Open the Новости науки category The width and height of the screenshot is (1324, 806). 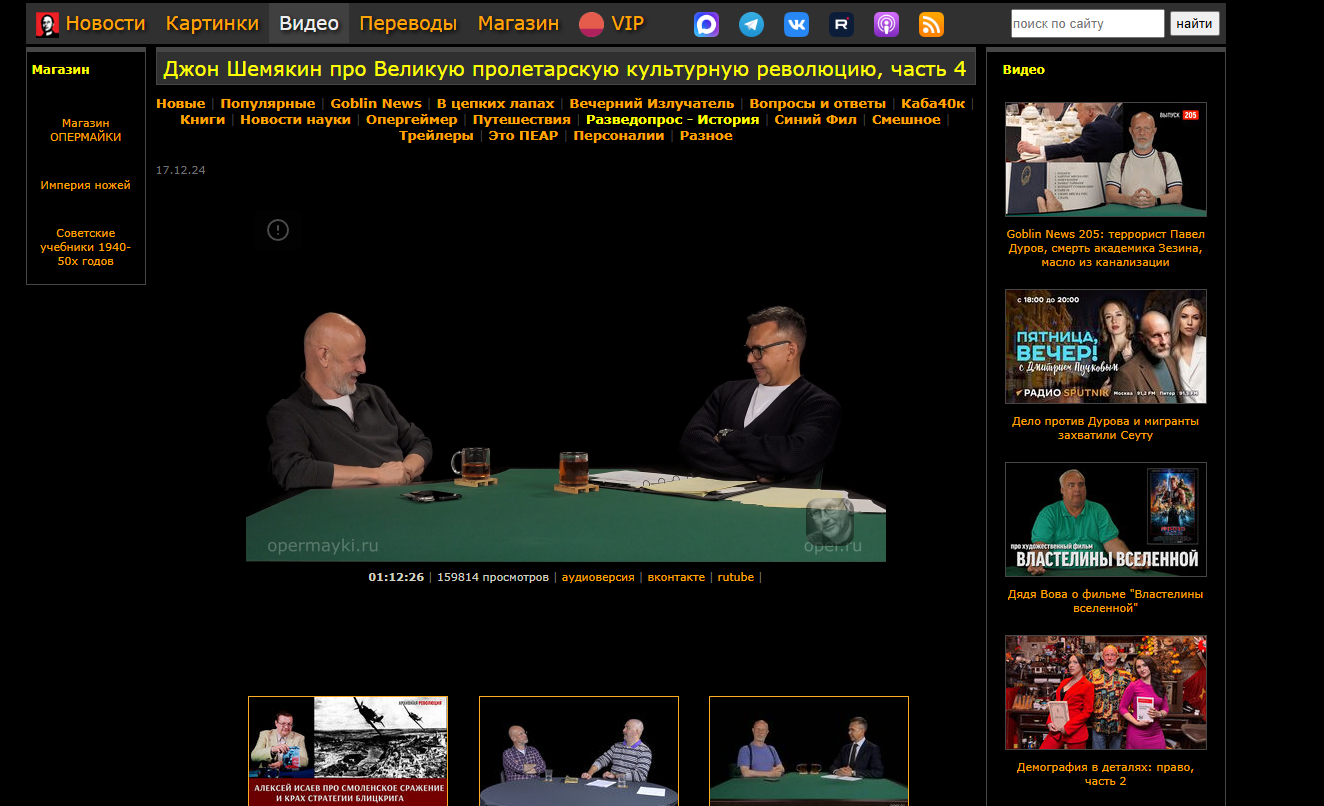point(295,120)
